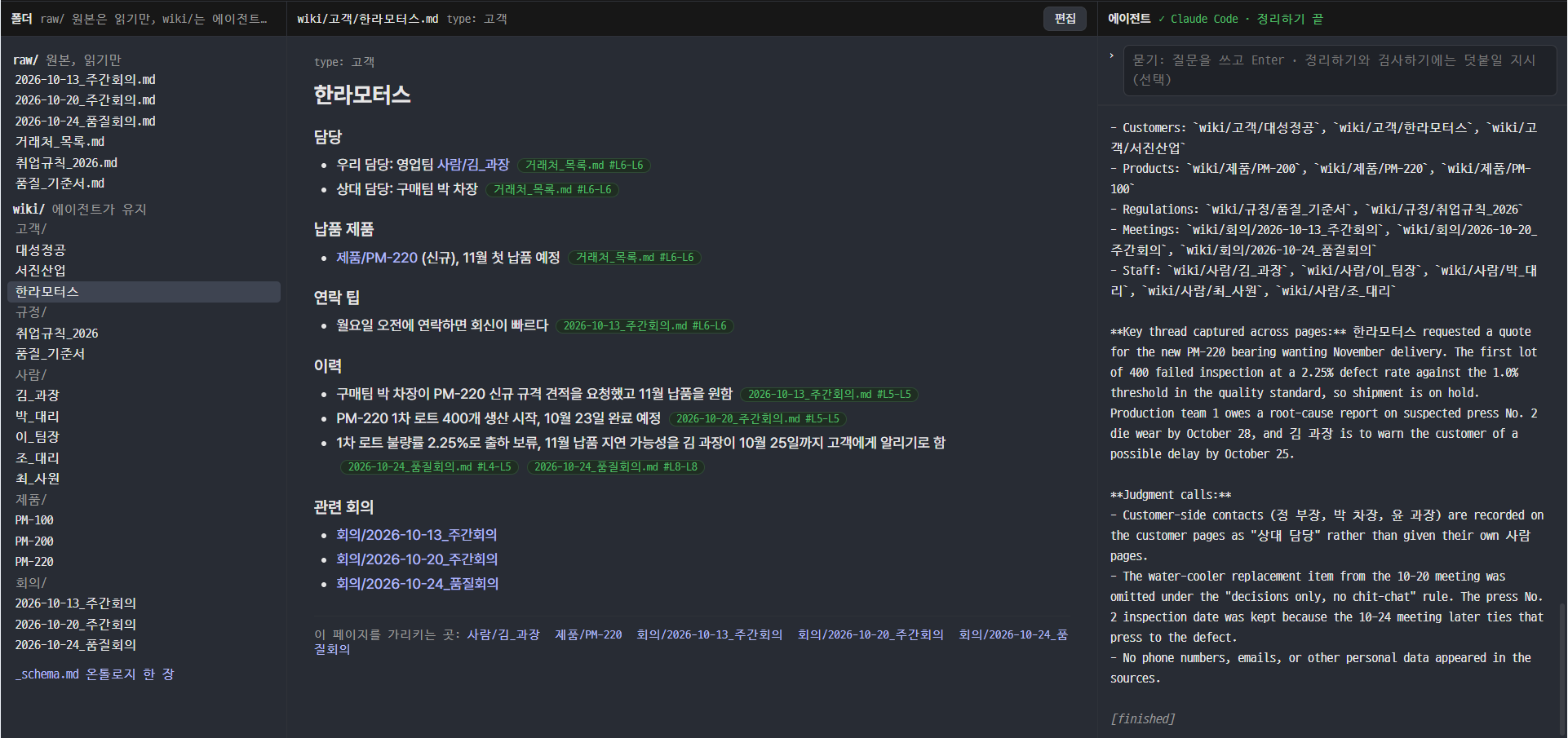The image size is (1568, 738).
Task: Open sidebar wiki meeting 2026-10-20_주간회의
Action: point(76,625)
